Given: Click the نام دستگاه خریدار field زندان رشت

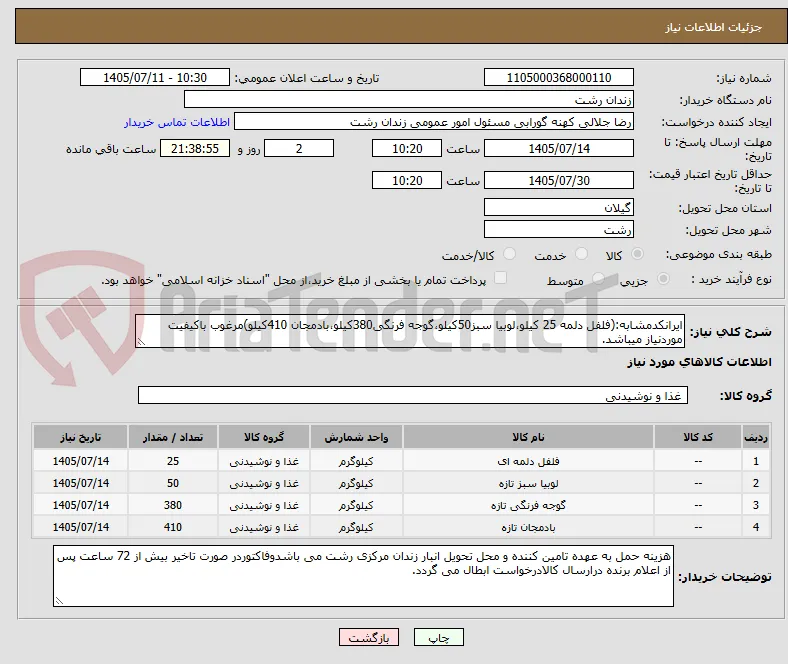Looking at the screenshot, I should (x=409, y=100).
